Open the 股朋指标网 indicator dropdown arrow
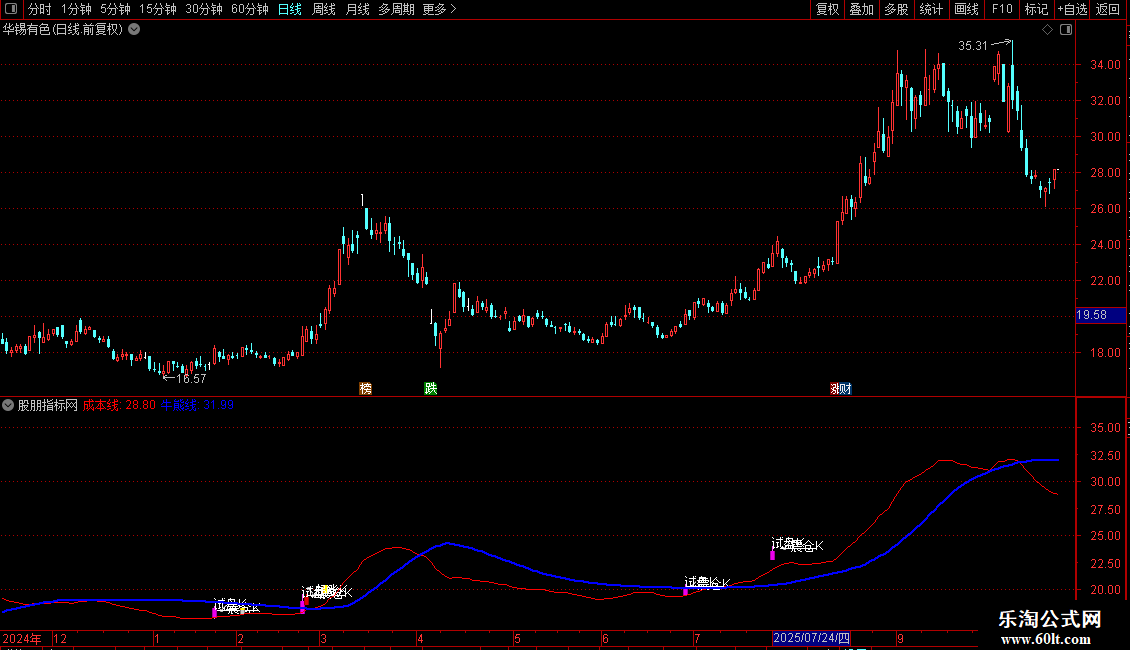 [8, 405]
